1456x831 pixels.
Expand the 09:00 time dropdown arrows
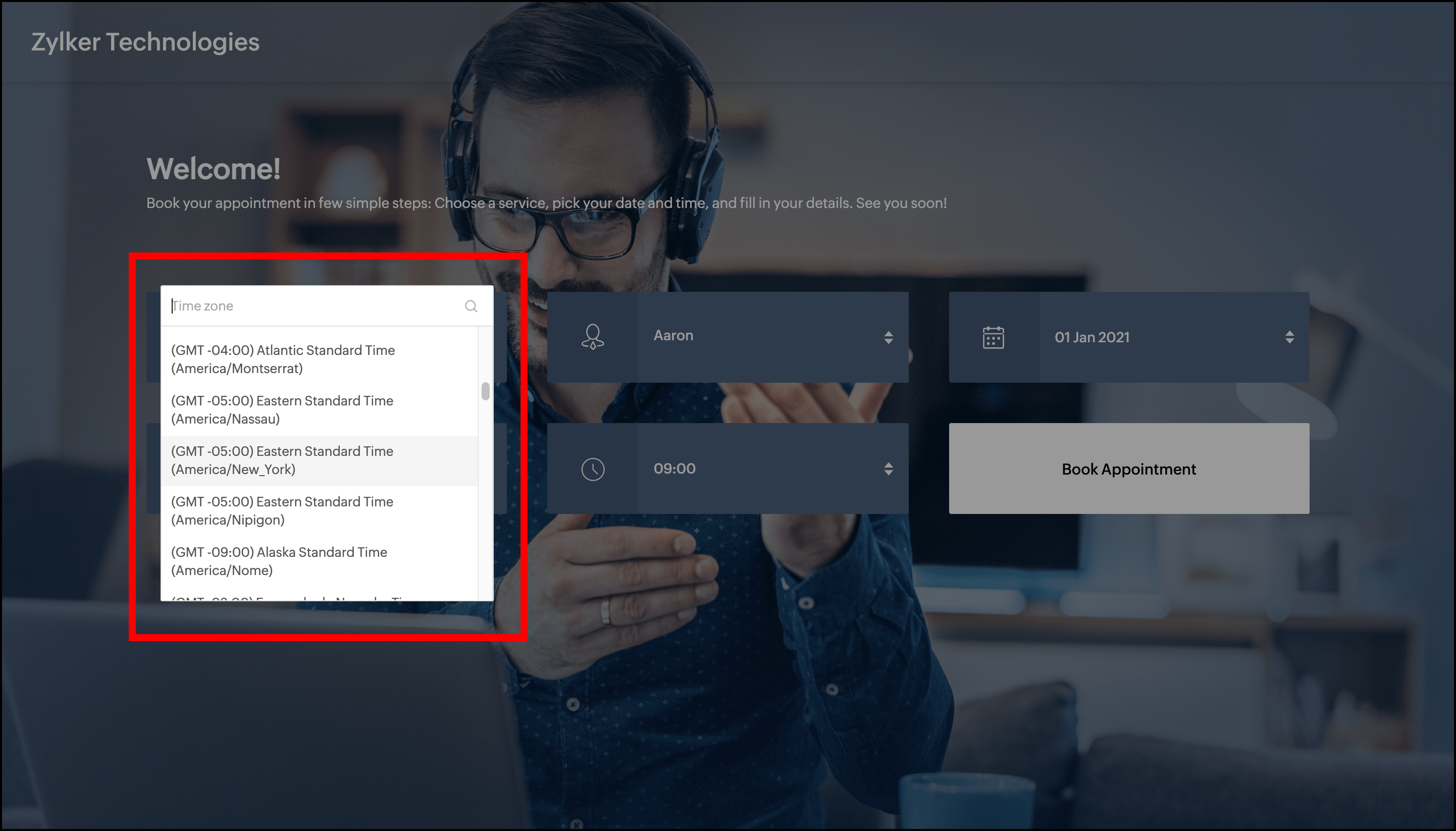point(888,469)
